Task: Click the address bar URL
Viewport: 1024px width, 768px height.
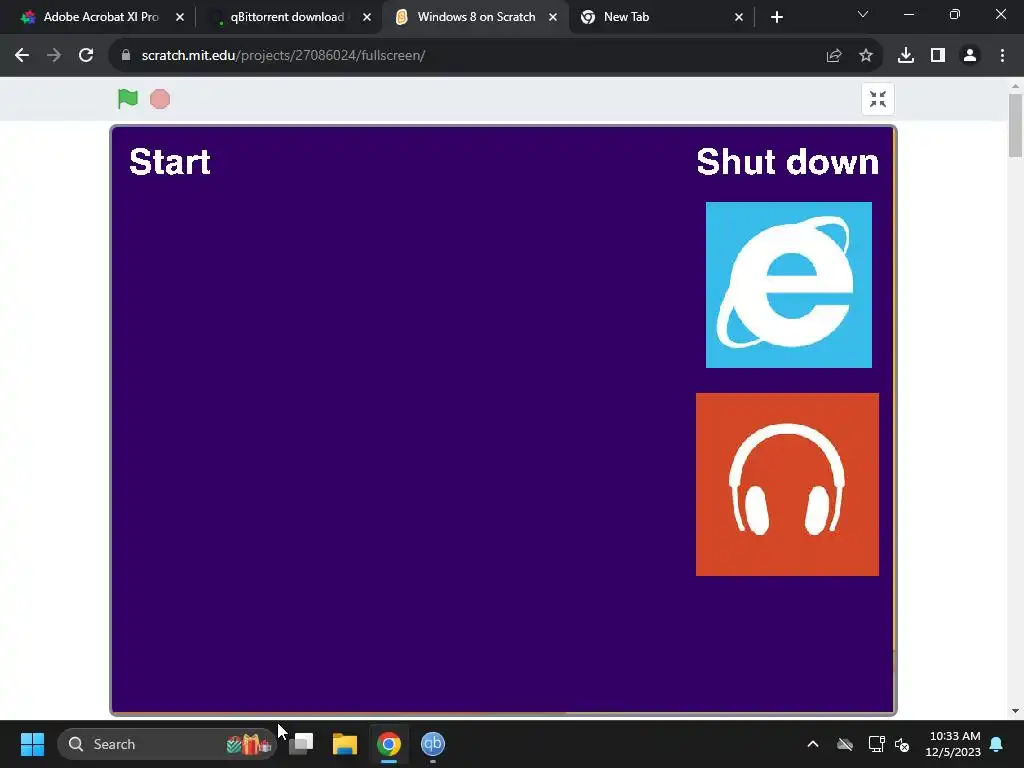Action: [283, 56]
